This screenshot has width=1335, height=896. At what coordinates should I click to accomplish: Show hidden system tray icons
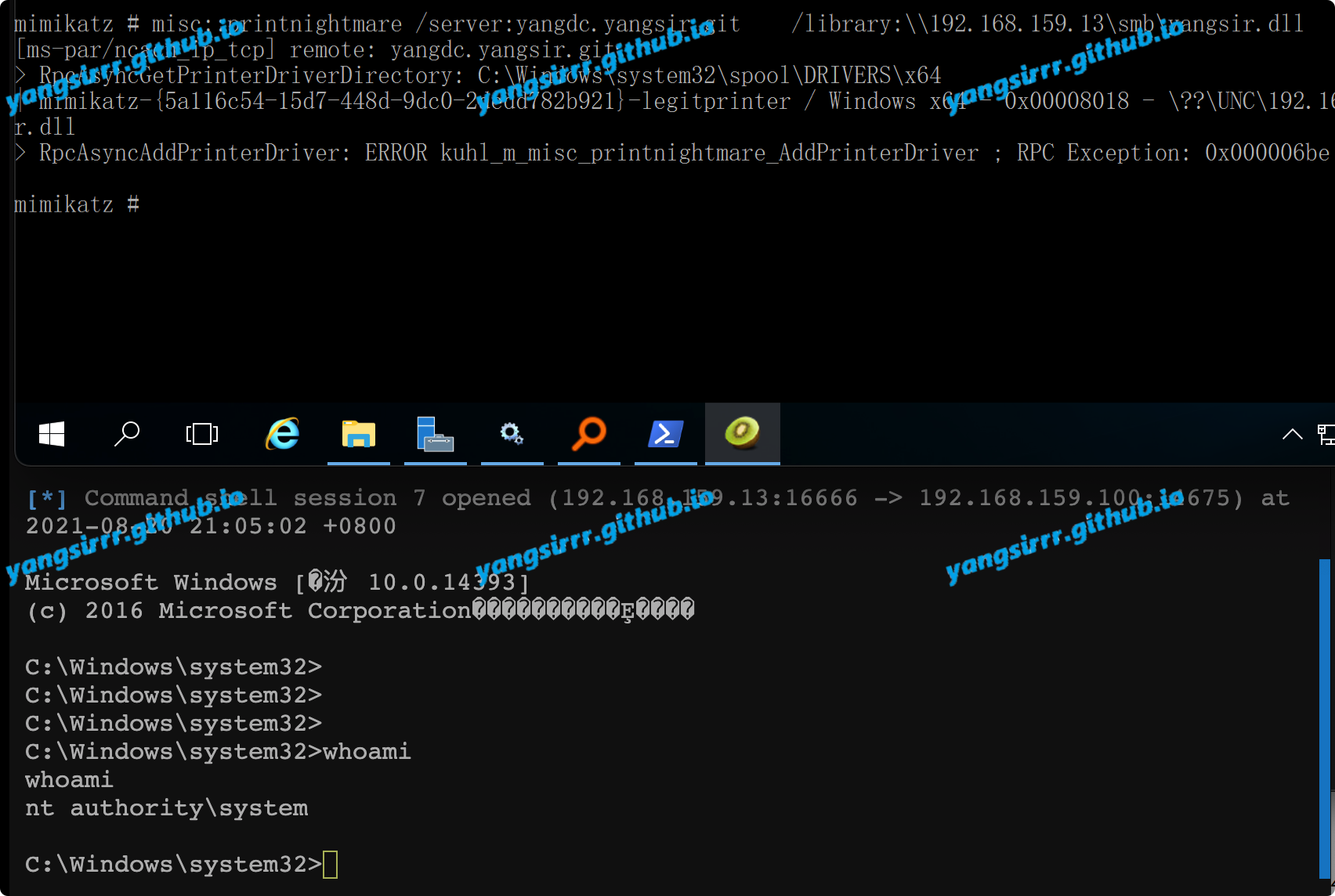(x=1293, y=434)
